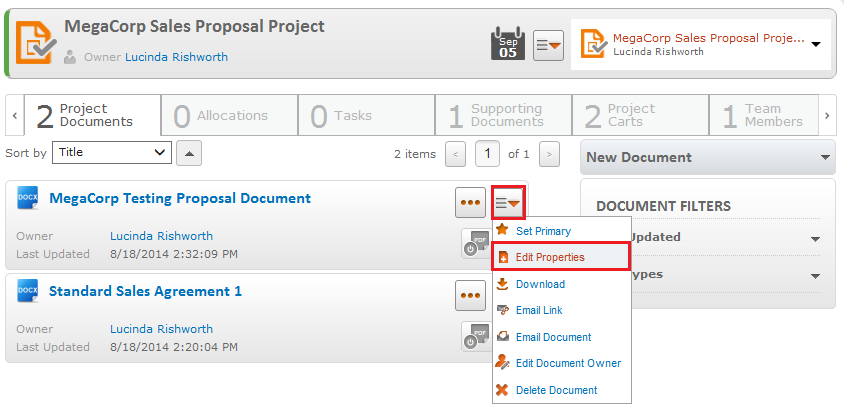Switch to the Project Carts tab
This screenshot has width=844, height=408.
(x=640, y=115)
